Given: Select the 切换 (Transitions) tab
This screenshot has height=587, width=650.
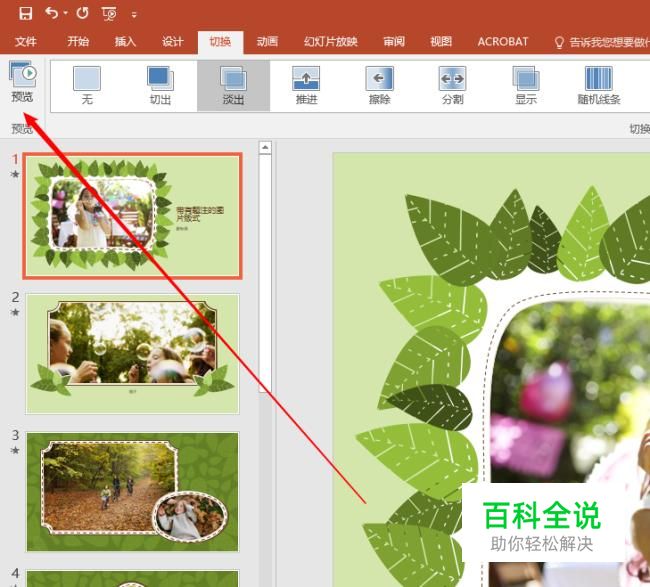Looking at the screenshot, I should pyautogui.click(x=220, y=42).
